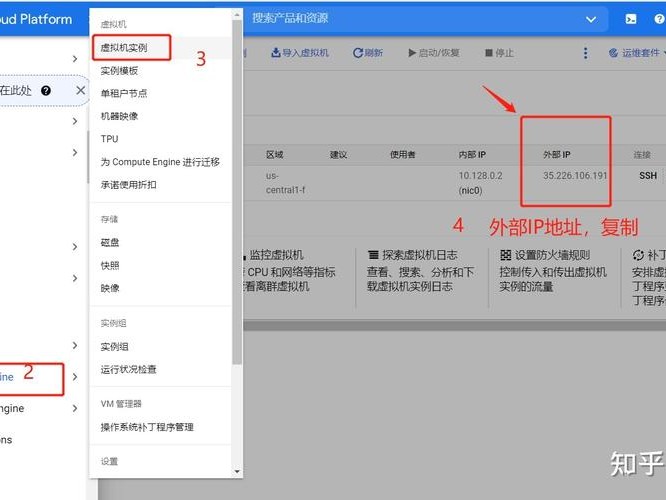Click the 使用者 column header
Viewport: 666px width, 500px height.
coord(403,155)
